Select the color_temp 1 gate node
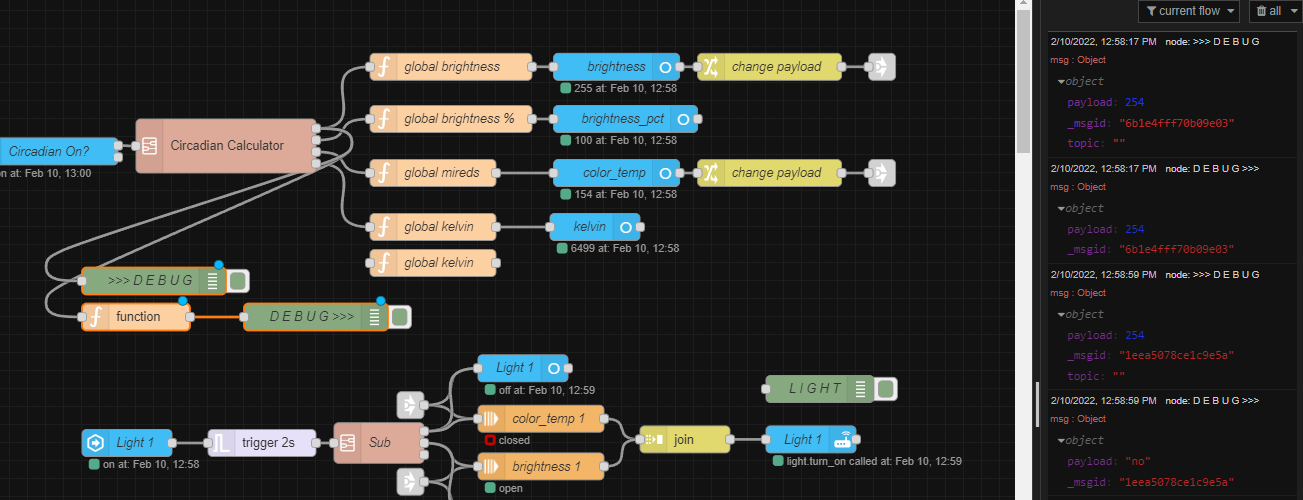This screenshot has height=500, width=1303. click(x=541, y=419)
